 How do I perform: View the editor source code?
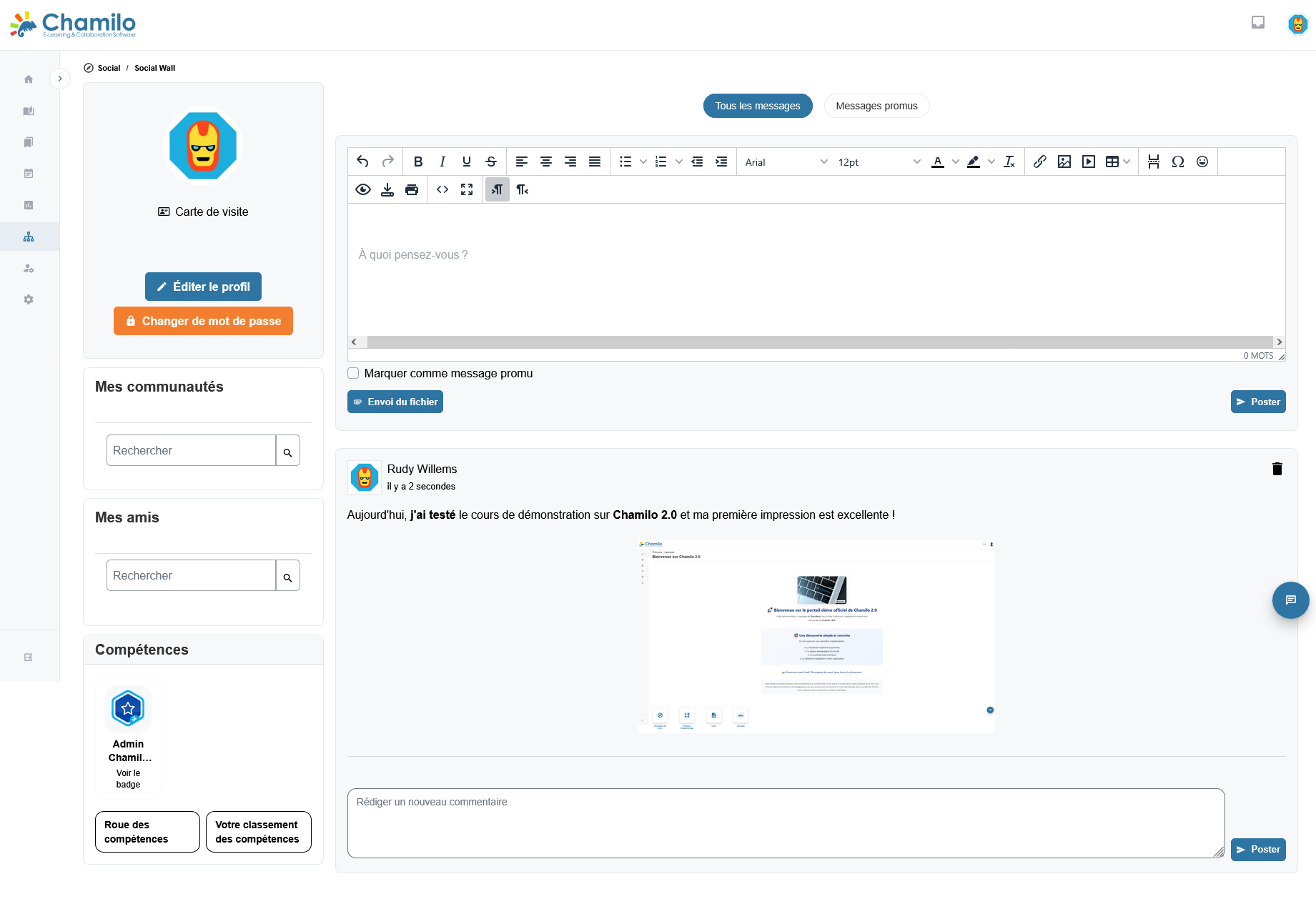(442, 189)
